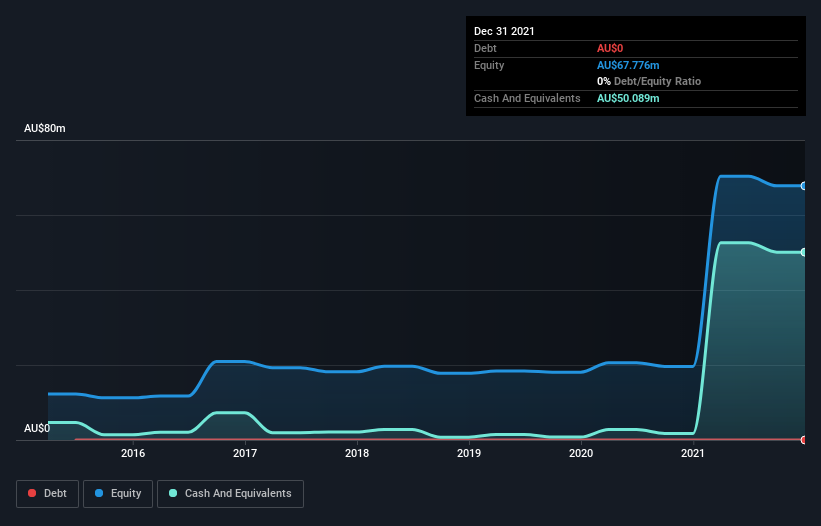Click the Cash end data point marker
The width and height of the screenshot is (821, 526).
click(804, 252)
